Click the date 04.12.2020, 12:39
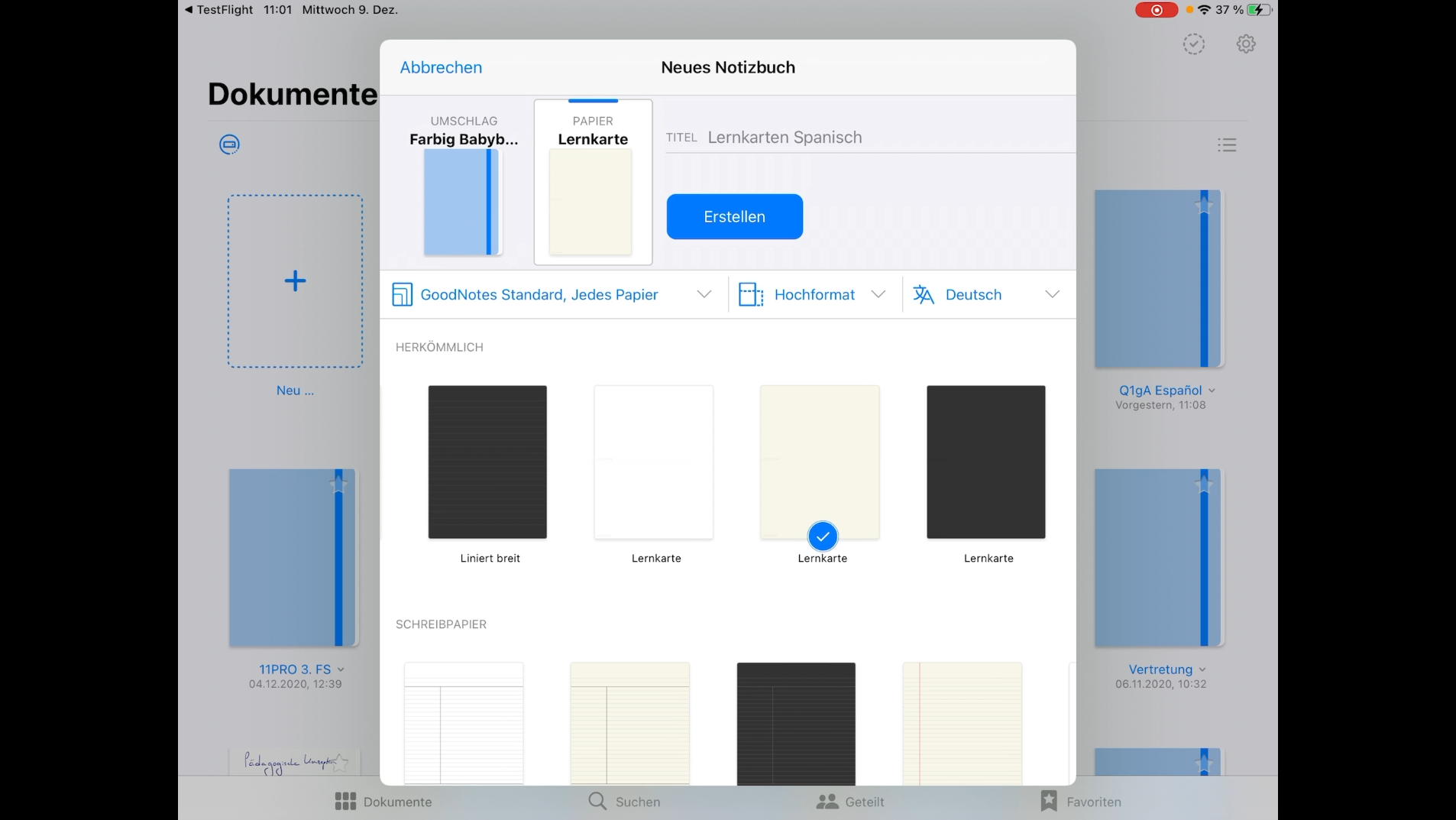Image resolution: width=1456 pixels, height=820 pixels. 295,684
